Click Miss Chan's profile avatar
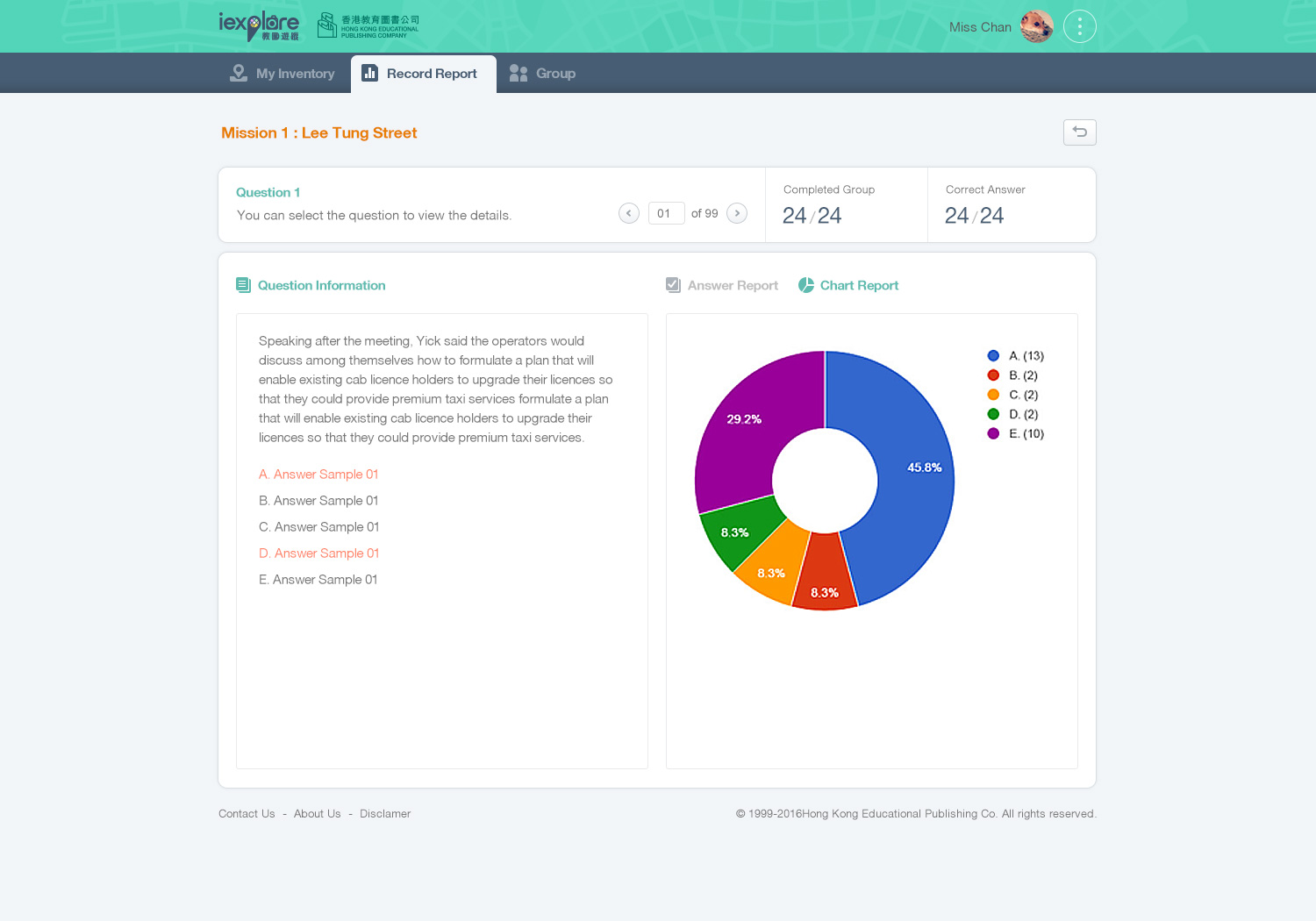Image resolution: width=1316 pixels, height=921 pixels. coord(1036,26)
